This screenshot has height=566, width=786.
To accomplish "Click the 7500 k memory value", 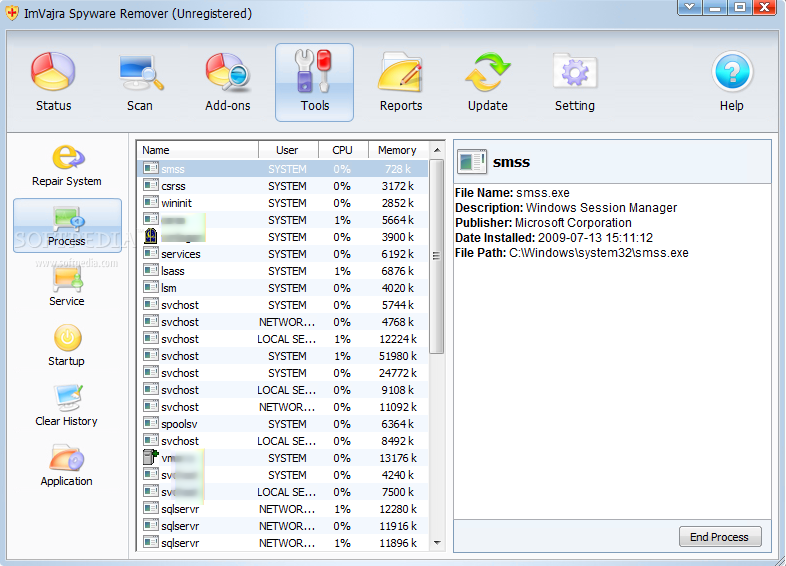I will (x=398, y=492).
